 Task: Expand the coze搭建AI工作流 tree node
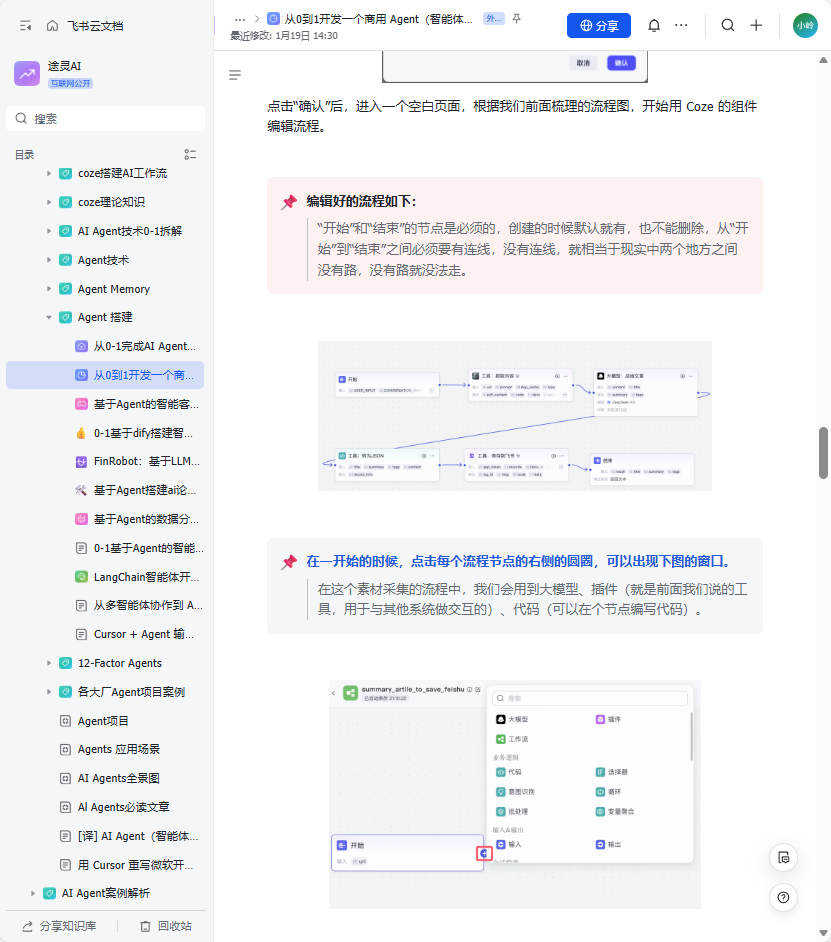[49, 174]
